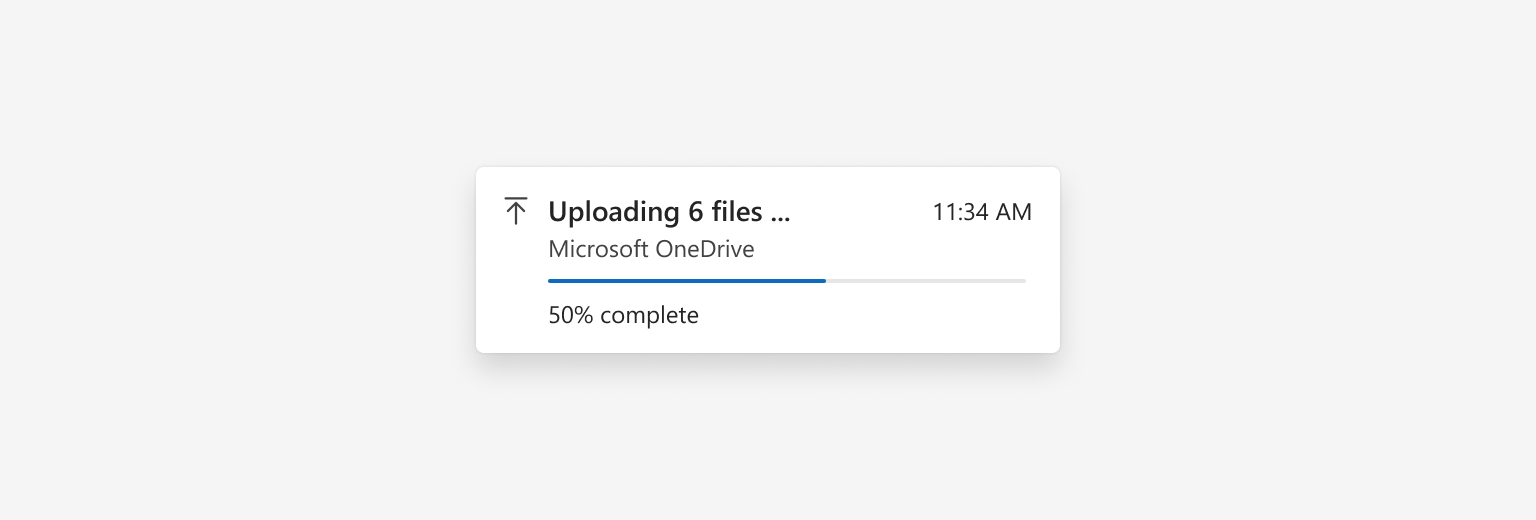Screen dimensions: 1536x520
Task: Click the word "Microsoft" in the subtitle
Action: pos(598,249)
